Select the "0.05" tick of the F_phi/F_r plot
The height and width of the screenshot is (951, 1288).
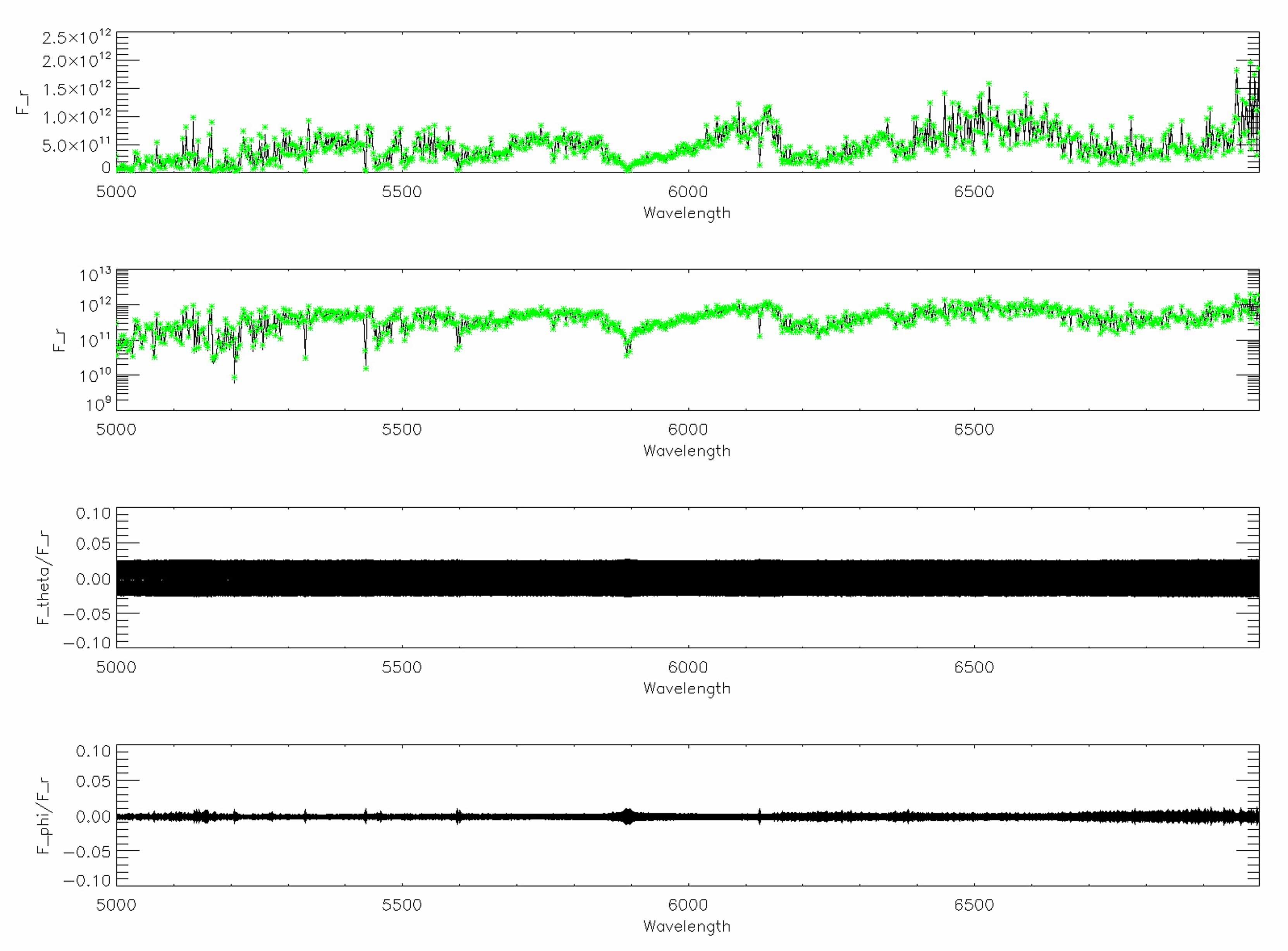click(x=93, y=781)
